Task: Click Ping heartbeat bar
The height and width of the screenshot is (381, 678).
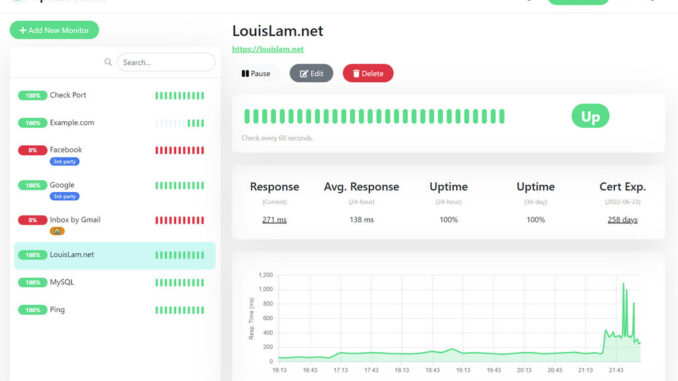Action: (x=179, y=310)
